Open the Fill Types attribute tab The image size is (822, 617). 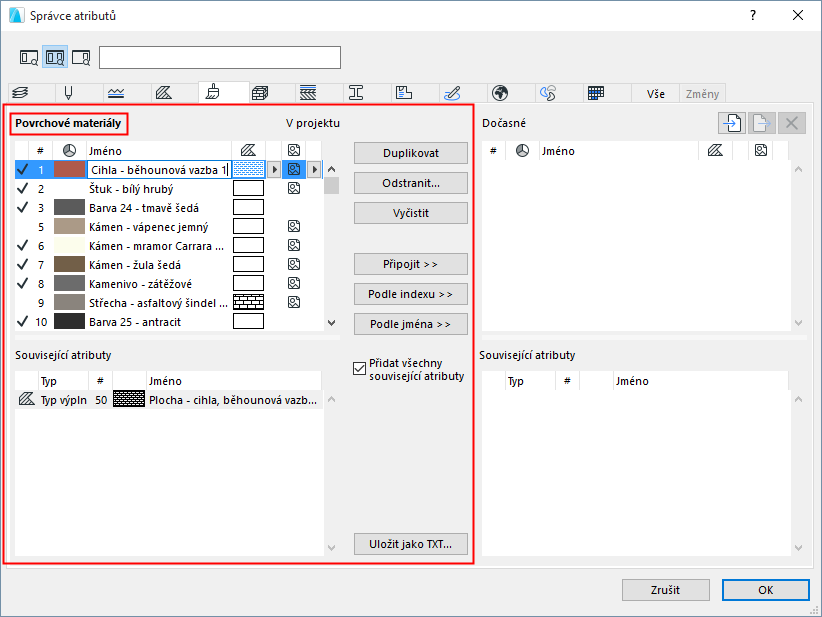[x=164, y=93]
